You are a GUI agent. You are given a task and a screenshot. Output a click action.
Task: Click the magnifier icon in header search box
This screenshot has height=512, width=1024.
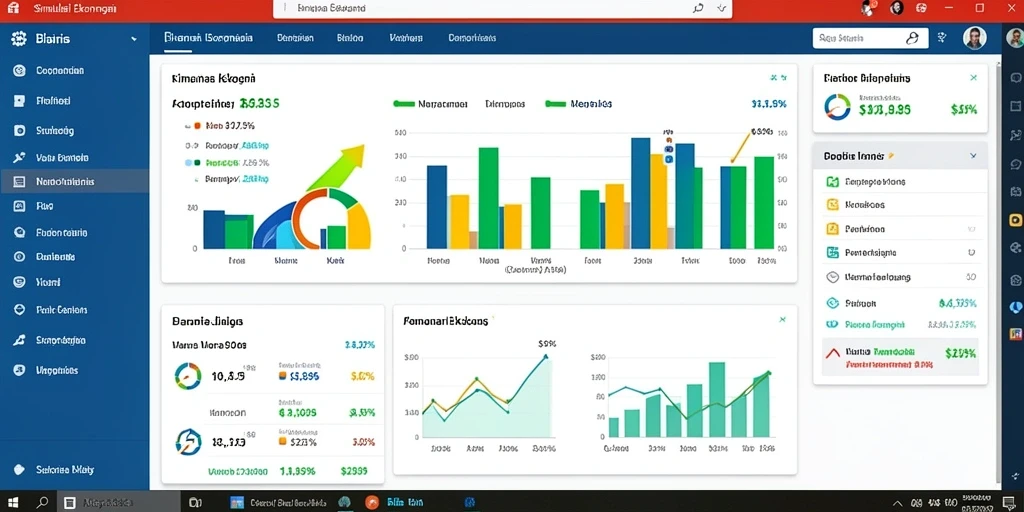tap(913, 38)
